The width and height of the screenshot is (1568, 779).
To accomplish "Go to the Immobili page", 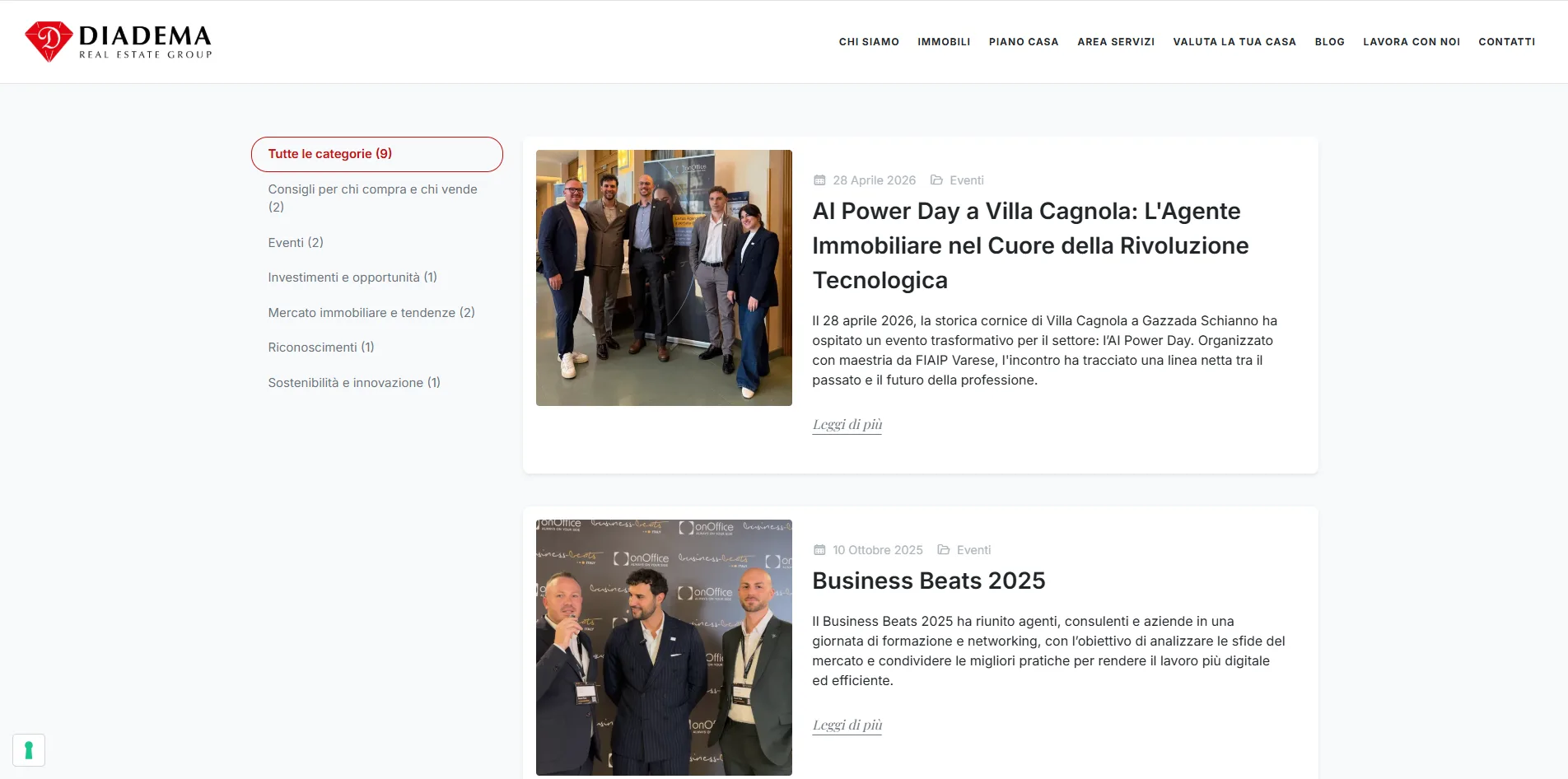I will [x=944, y=42].
